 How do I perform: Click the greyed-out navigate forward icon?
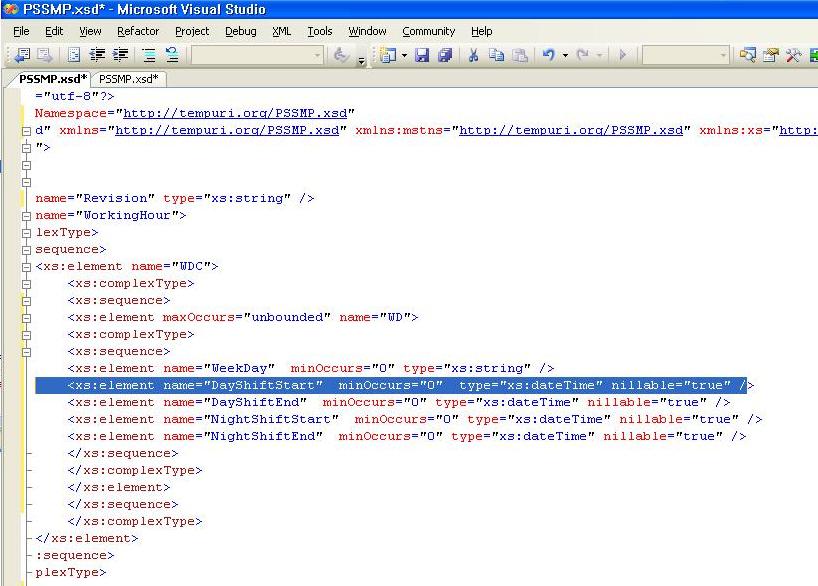[x=45, y=54]
